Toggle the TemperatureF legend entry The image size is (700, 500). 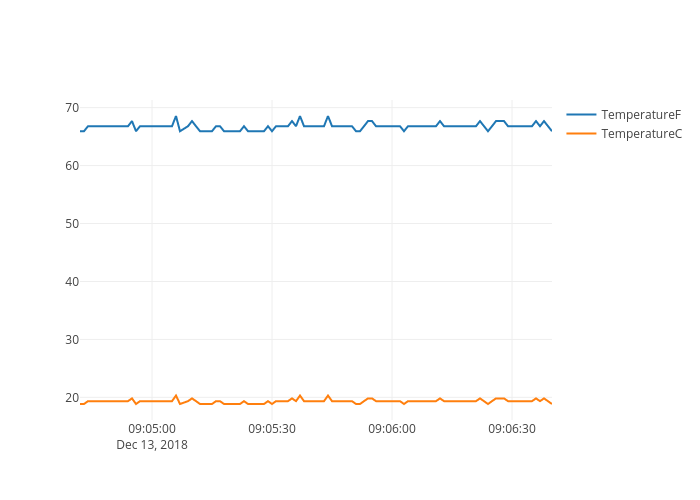(640, 114)
